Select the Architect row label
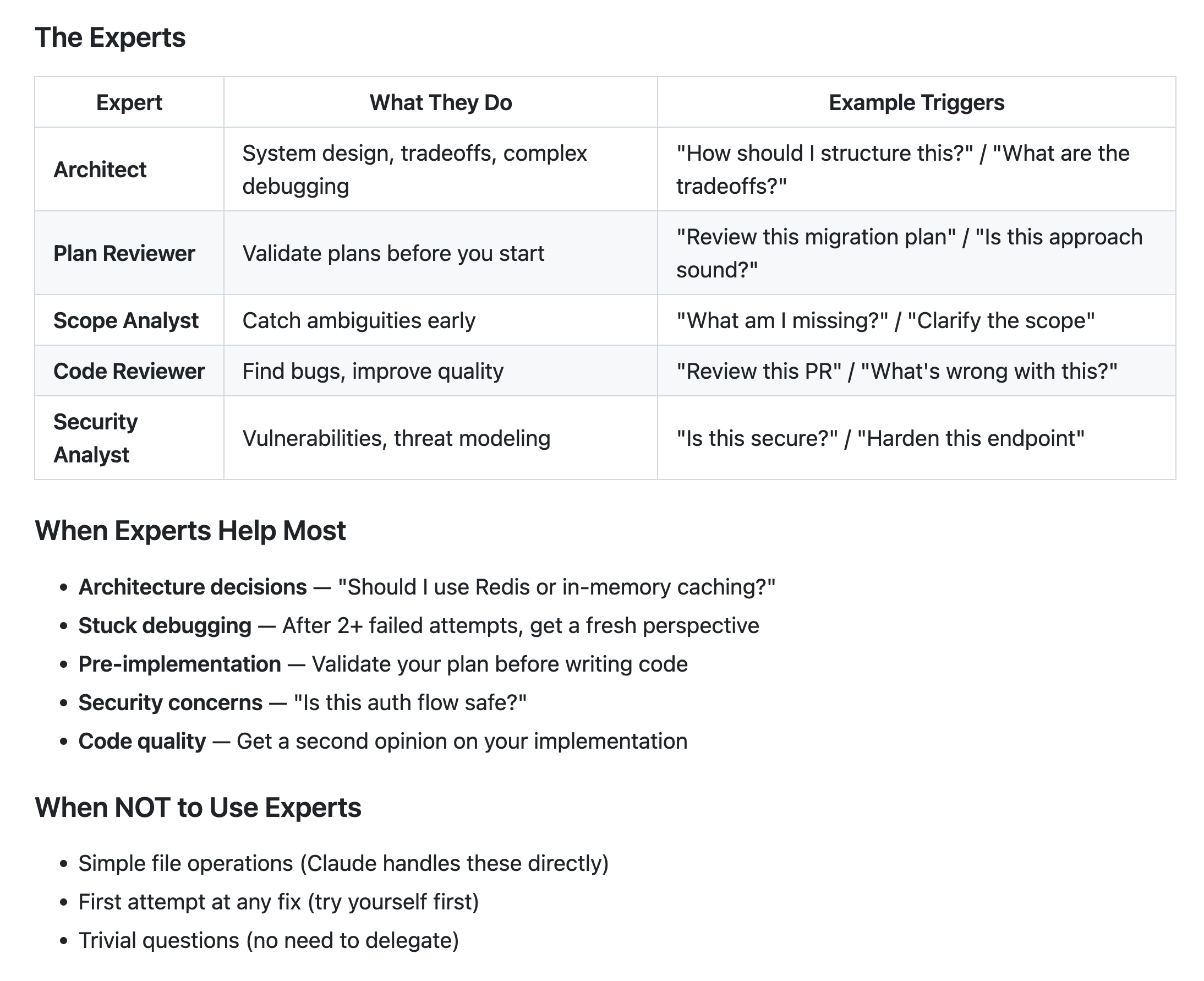The image size is (1204, 981). [100, 170]
